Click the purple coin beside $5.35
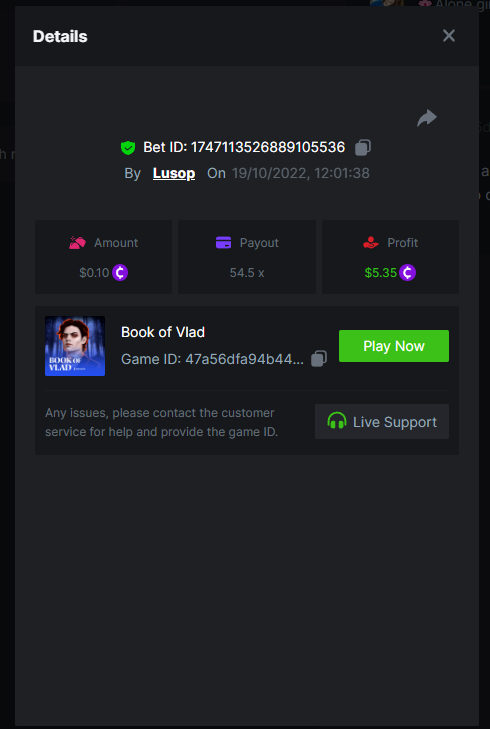The width and height of the screenshot is (490, 729). pyautogui.click(x=408, y=272)
